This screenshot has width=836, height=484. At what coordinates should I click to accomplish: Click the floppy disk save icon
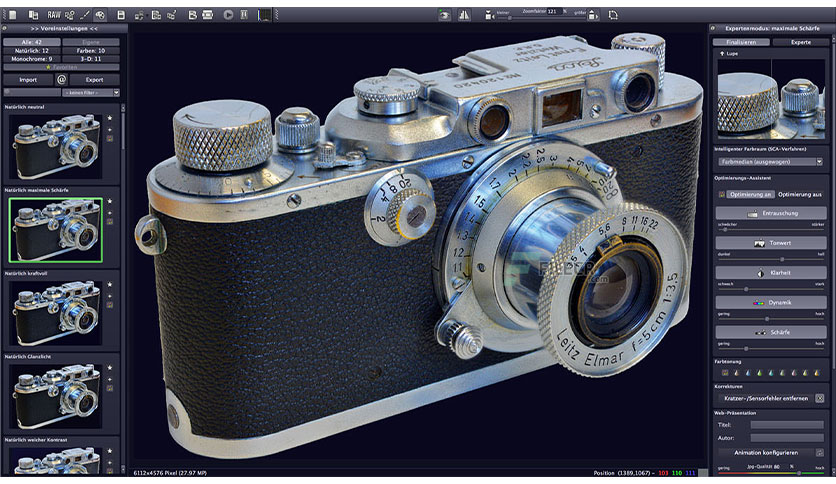click(x=121, y=15)
